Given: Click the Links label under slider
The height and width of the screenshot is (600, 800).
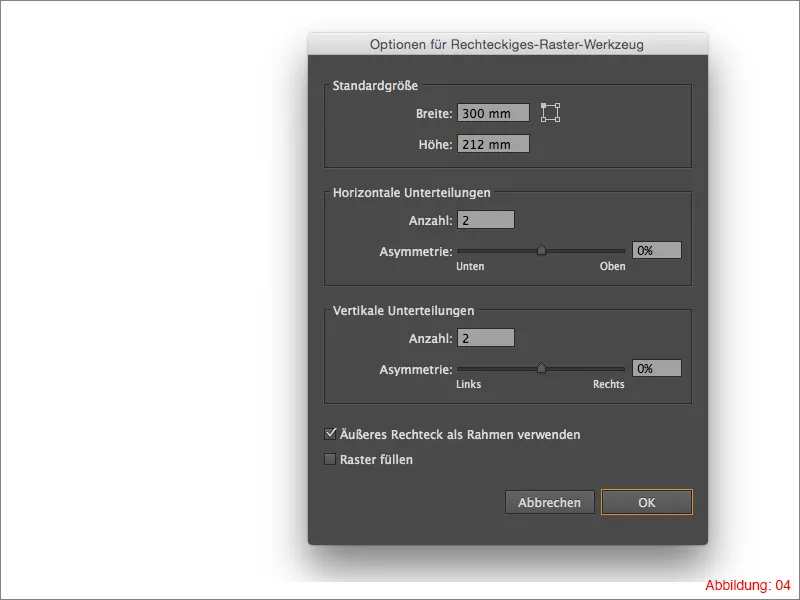Looking at the screenshot, I should [x=468, y=384].
